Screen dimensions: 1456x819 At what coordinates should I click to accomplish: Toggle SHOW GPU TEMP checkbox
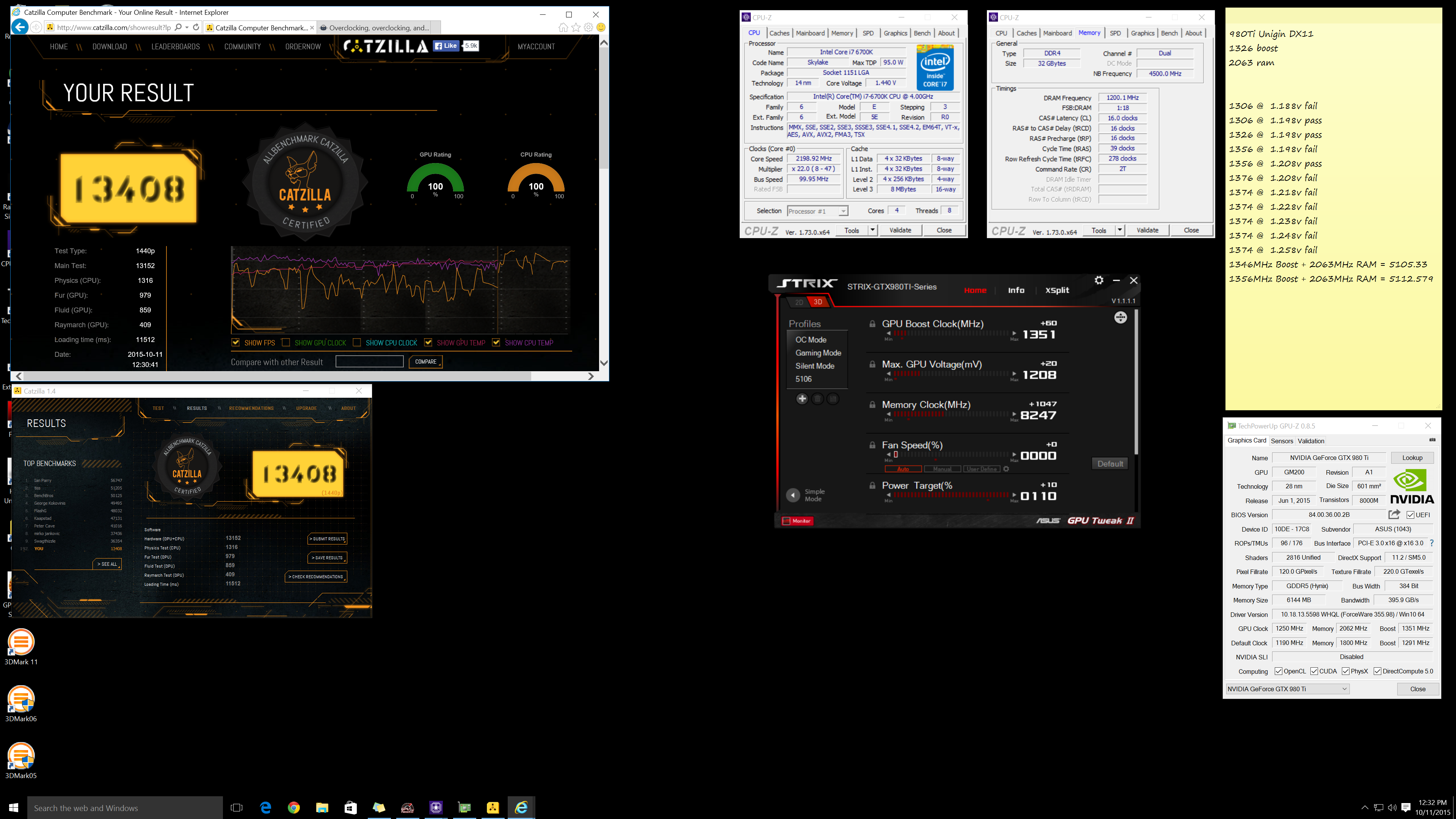428,342
